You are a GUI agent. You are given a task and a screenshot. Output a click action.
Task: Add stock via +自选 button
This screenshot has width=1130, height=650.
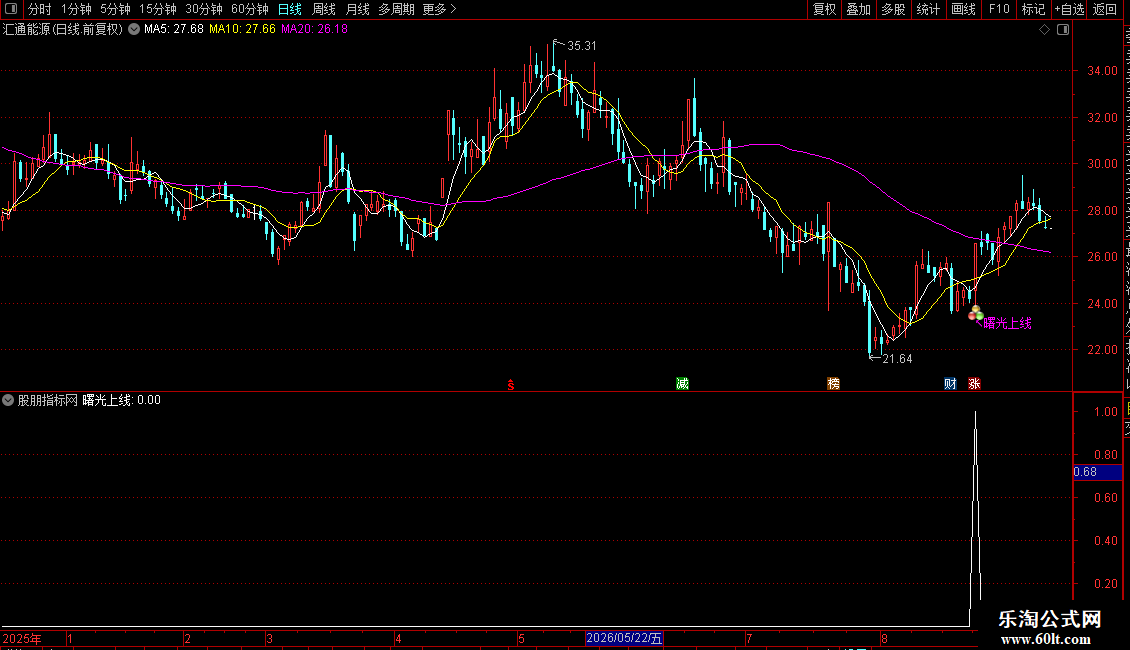[x=1069, y=9]
